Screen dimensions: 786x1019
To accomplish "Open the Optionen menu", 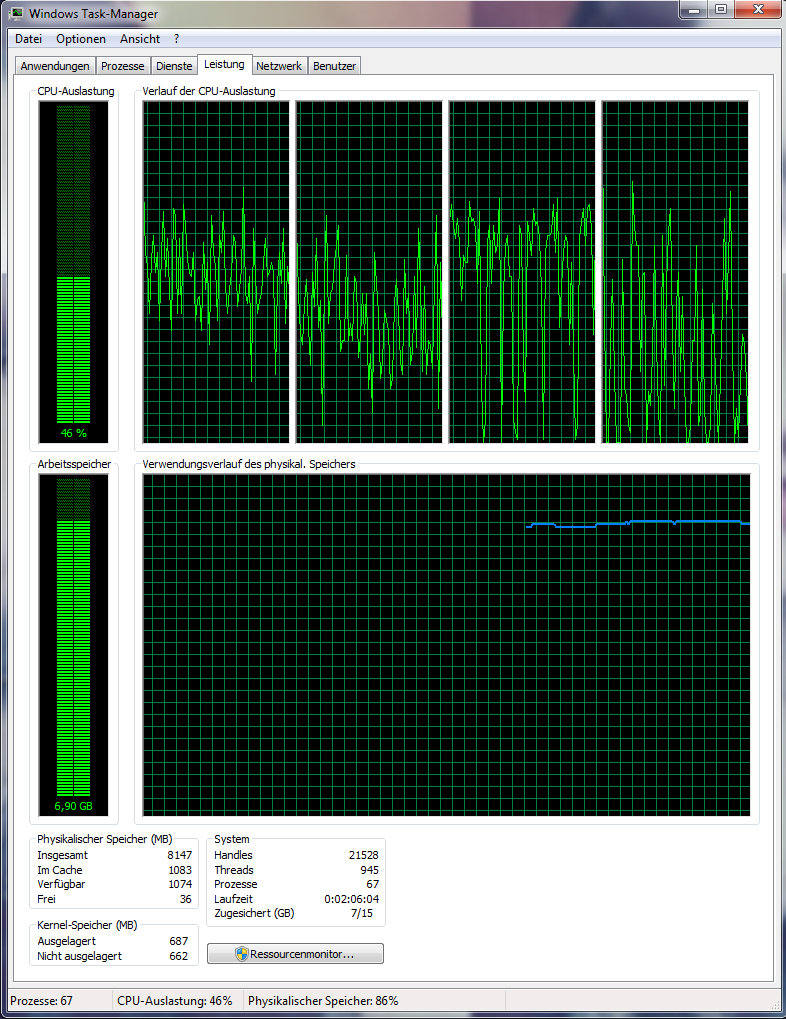I will pos(81,39).
